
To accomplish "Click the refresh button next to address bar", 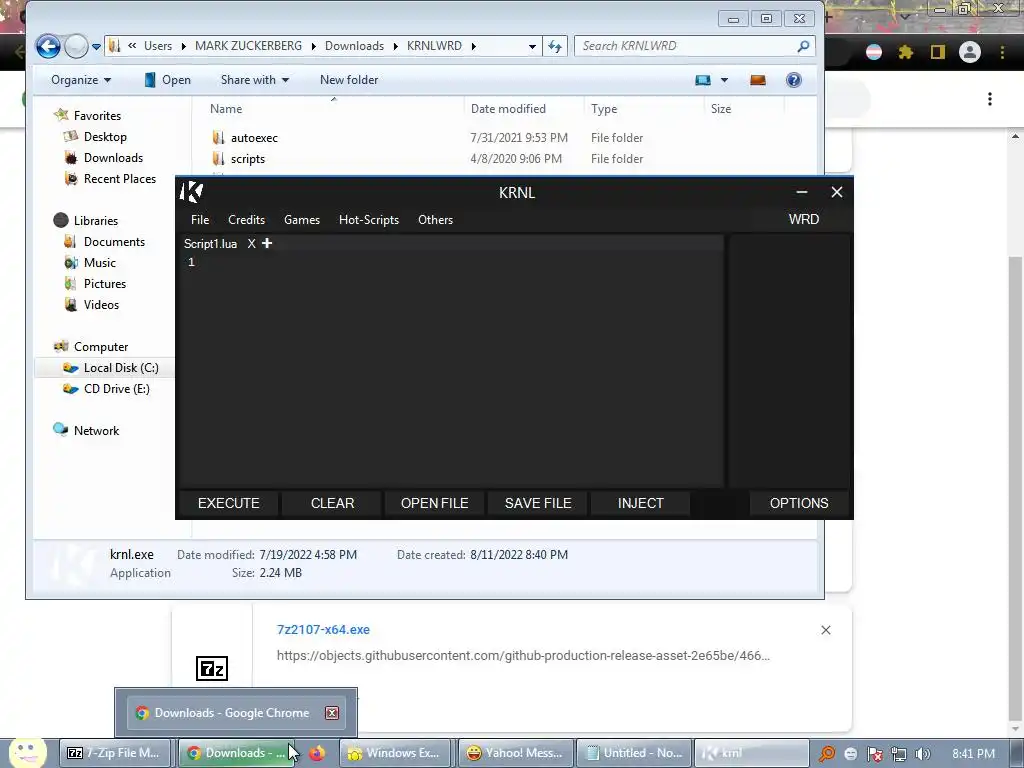I will 554,46.
